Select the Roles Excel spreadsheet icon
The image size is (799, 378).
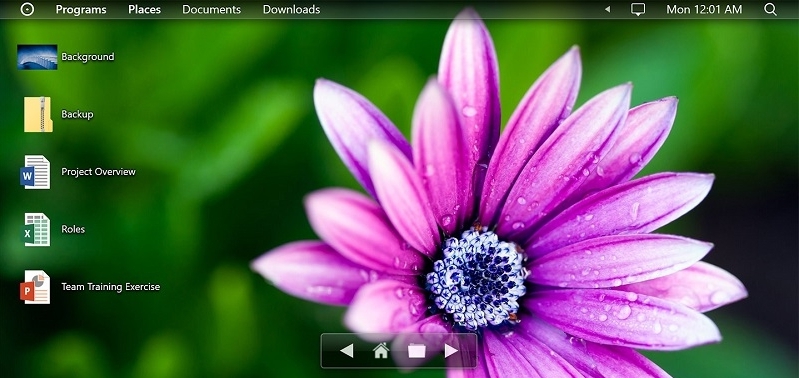(x=36, y=230)
